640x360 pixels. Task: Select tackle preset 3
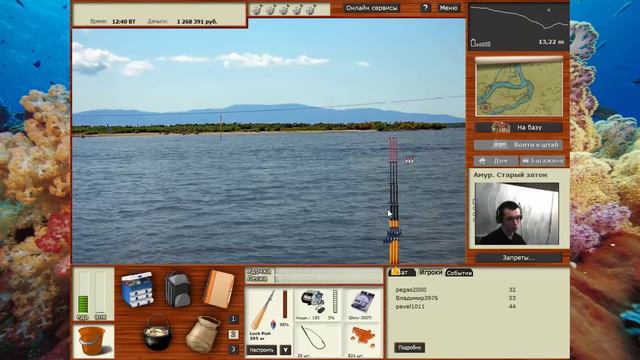233,349
